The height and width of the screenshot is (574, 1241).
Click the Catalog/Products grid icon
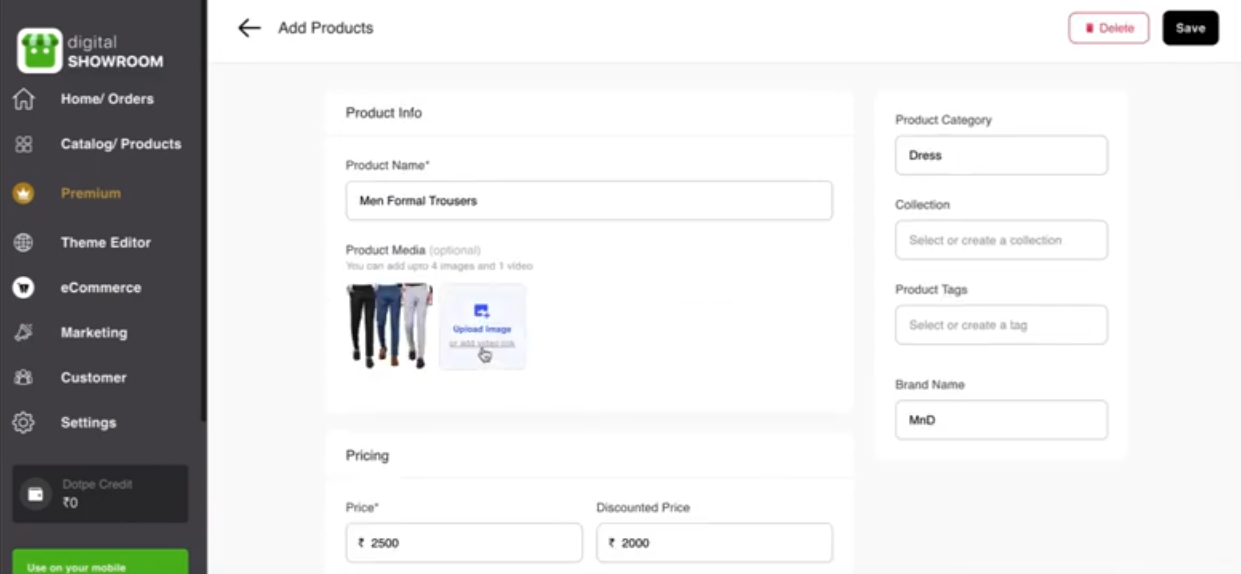pyautogui.click(x=23, y=144)
